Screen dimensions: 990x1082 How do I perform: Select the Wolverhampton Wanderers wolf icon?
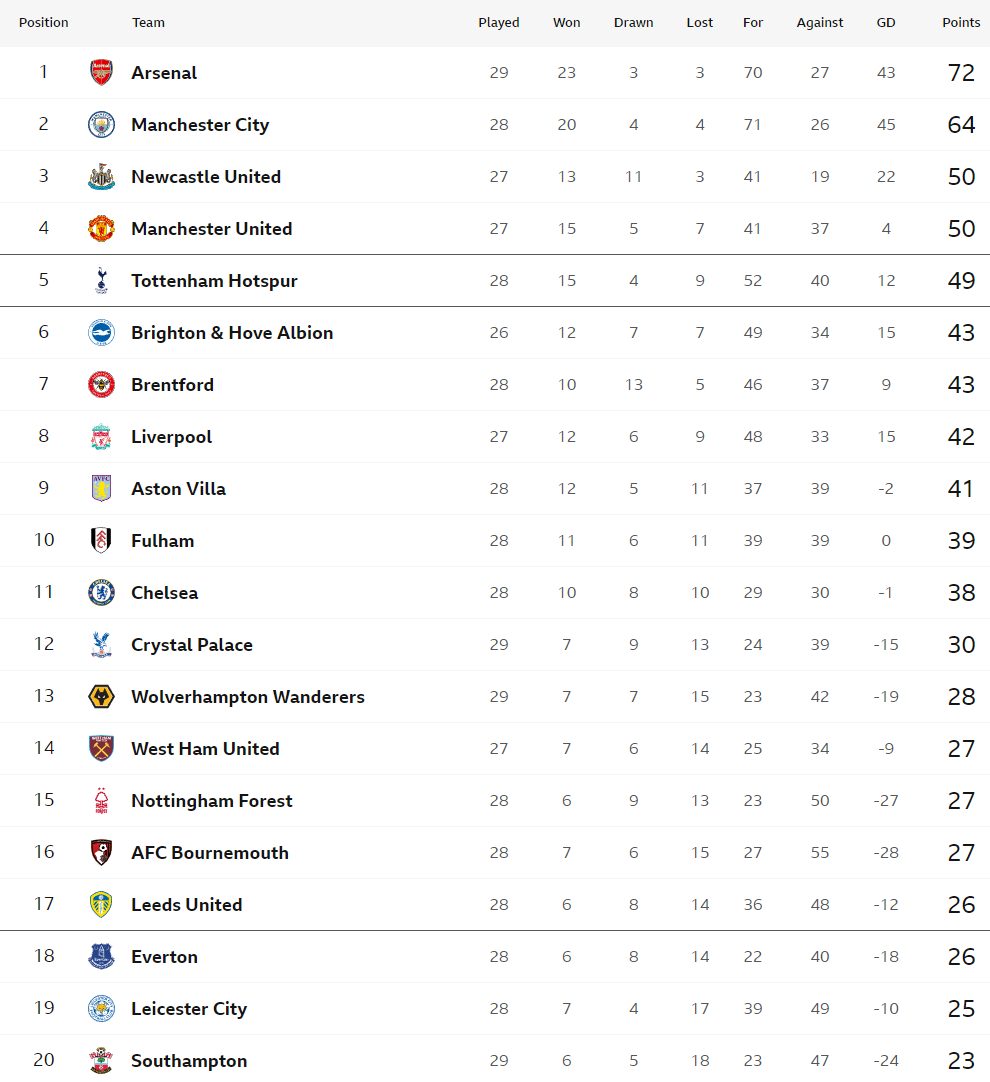pyautogui.click(x=101, y=696)
